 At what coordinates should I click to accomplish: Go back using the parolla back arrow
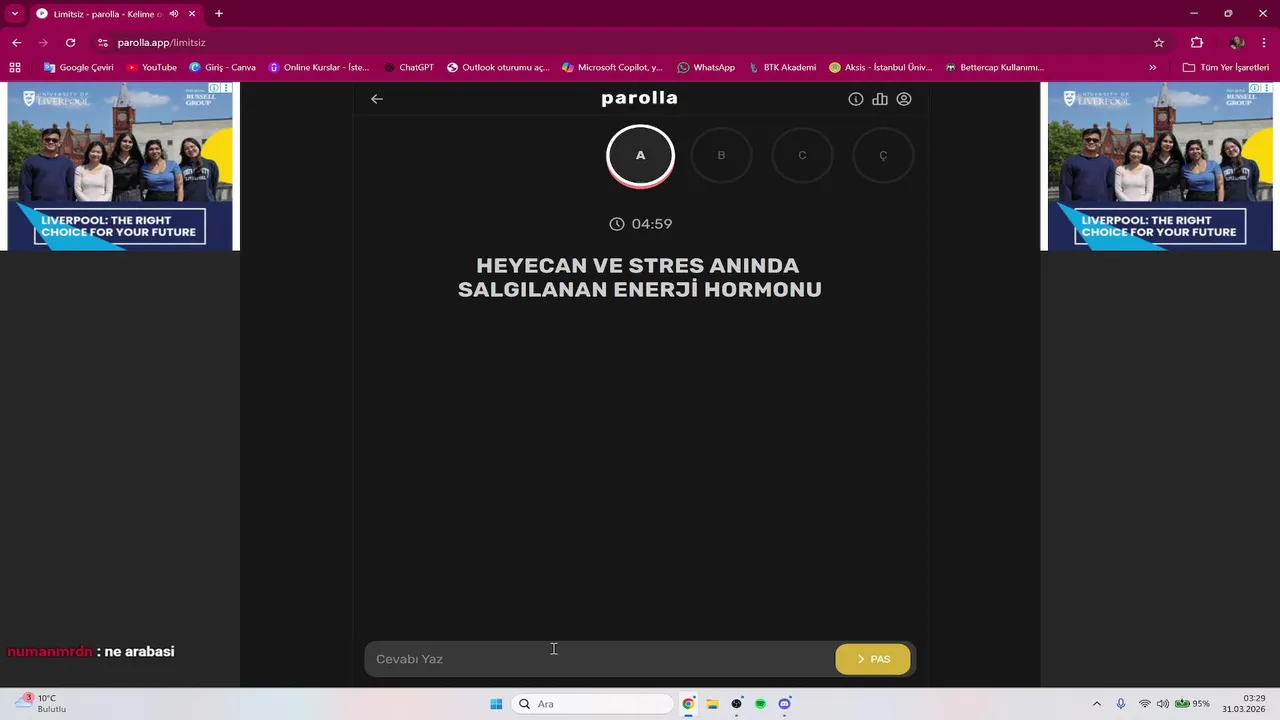(377, 99)
